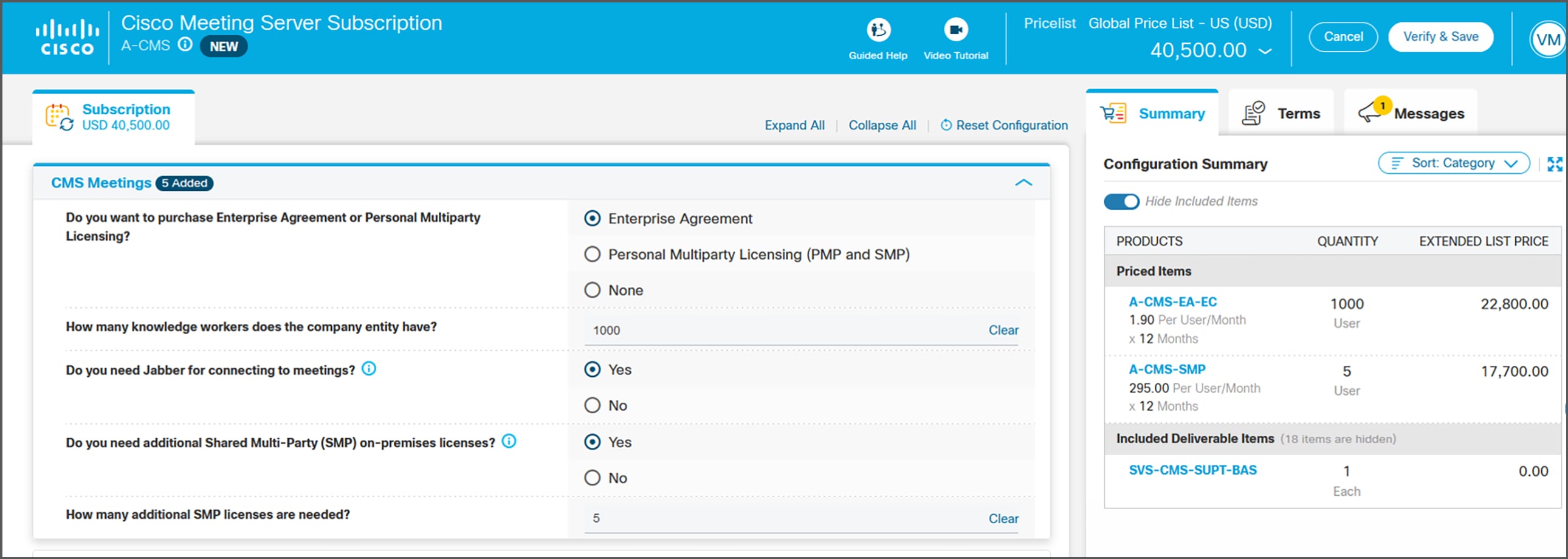
Task: Click the QUANTITY column header
Action: pos(1347,241)
